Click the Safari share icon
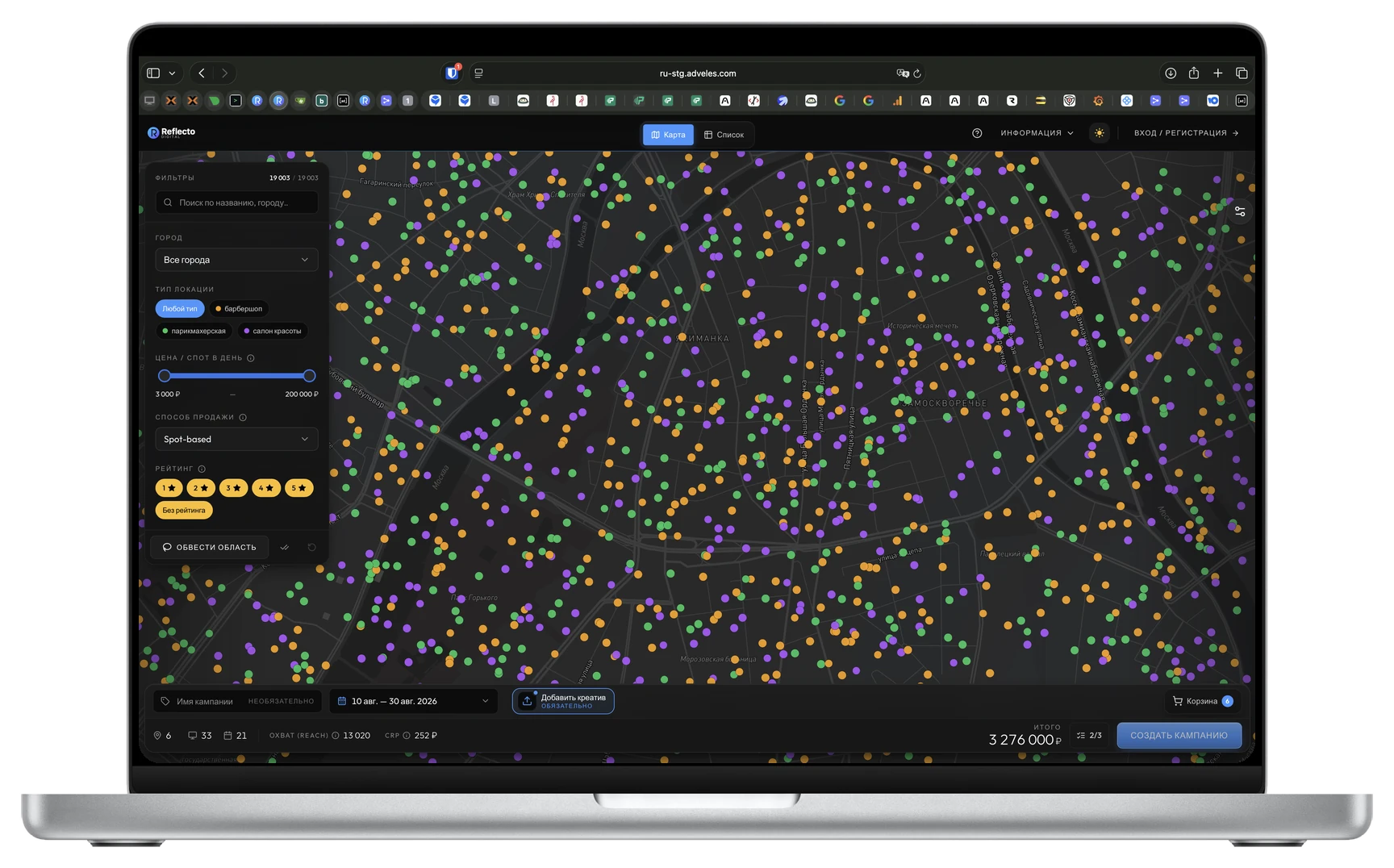1394x868 pixels. [1194, 73]
